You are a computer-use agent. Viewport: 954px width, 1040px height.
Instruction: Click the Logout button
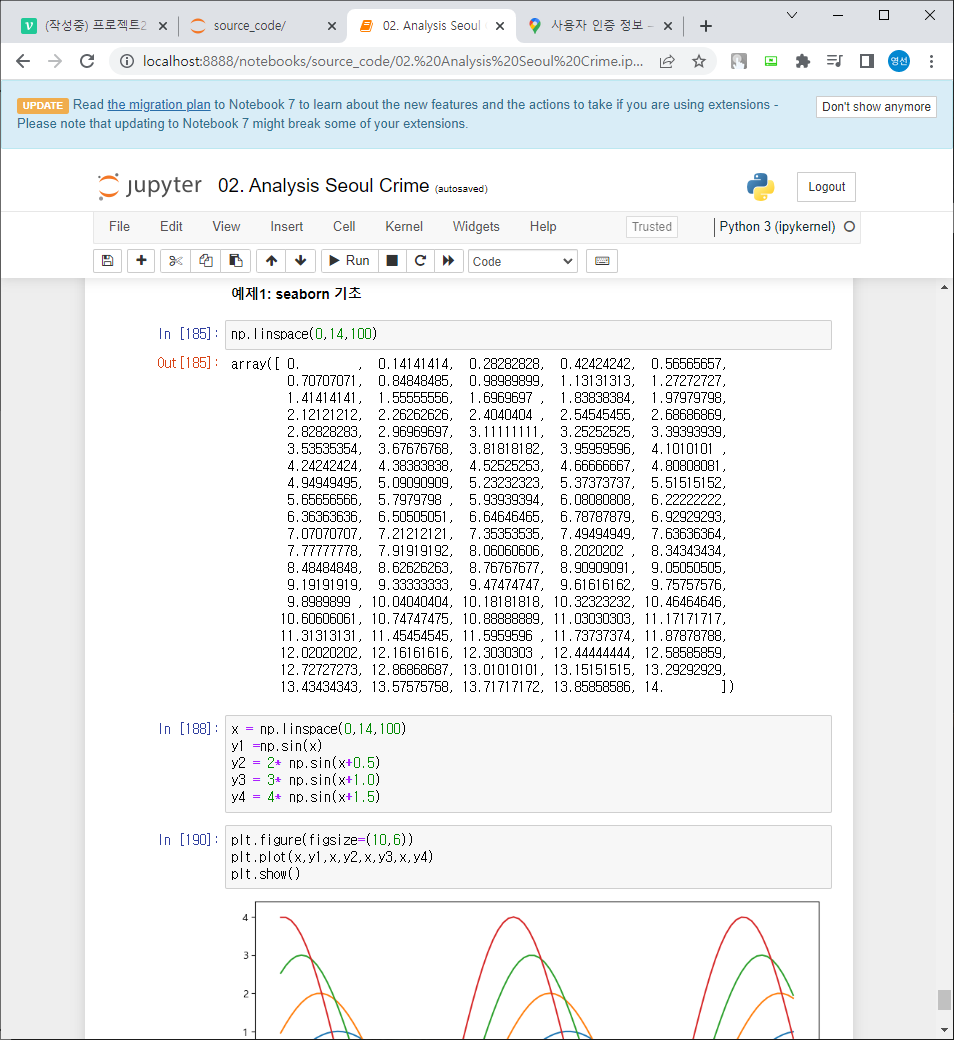click(826, 187)
